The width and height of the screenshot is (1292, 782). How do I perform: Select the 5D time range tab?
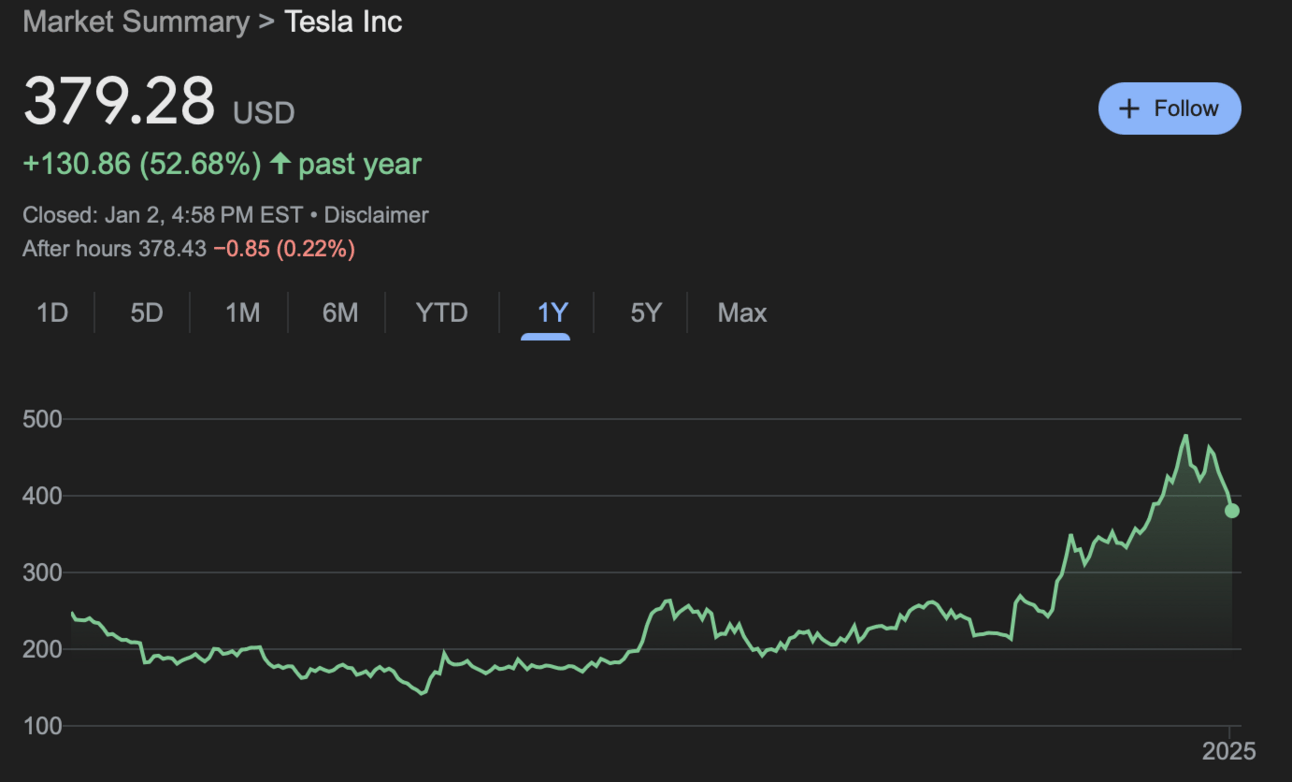pyautogui.click(x=146, y=313)
